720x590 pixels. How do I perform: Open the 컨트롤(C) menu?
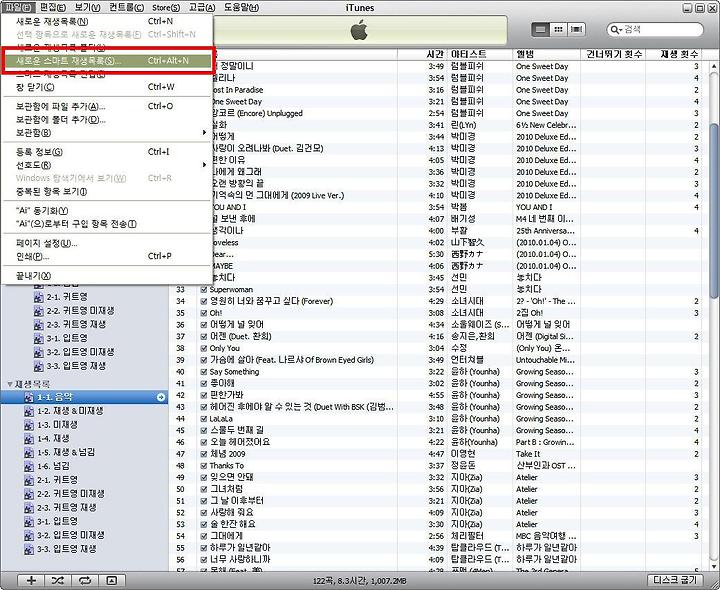click(x=126, y=7)
